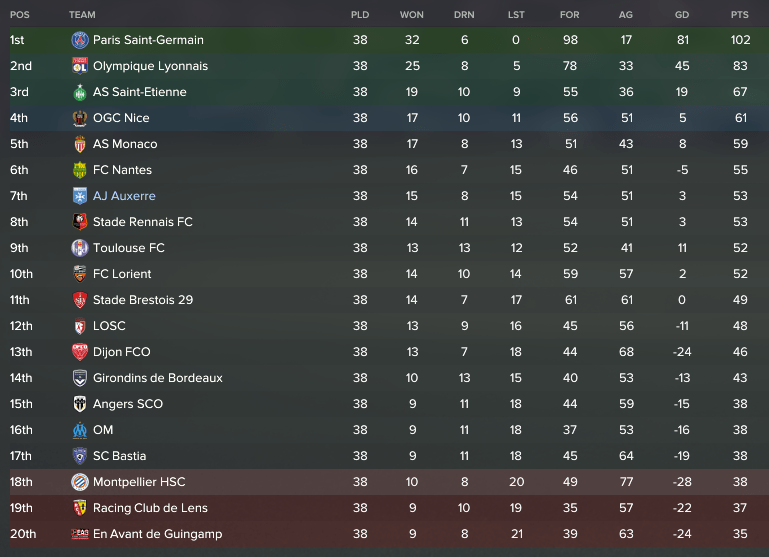This screenshot has width=769, height=557.
Task: Click the Paris Saint-Germain club crest
Action: click(80, 40)
